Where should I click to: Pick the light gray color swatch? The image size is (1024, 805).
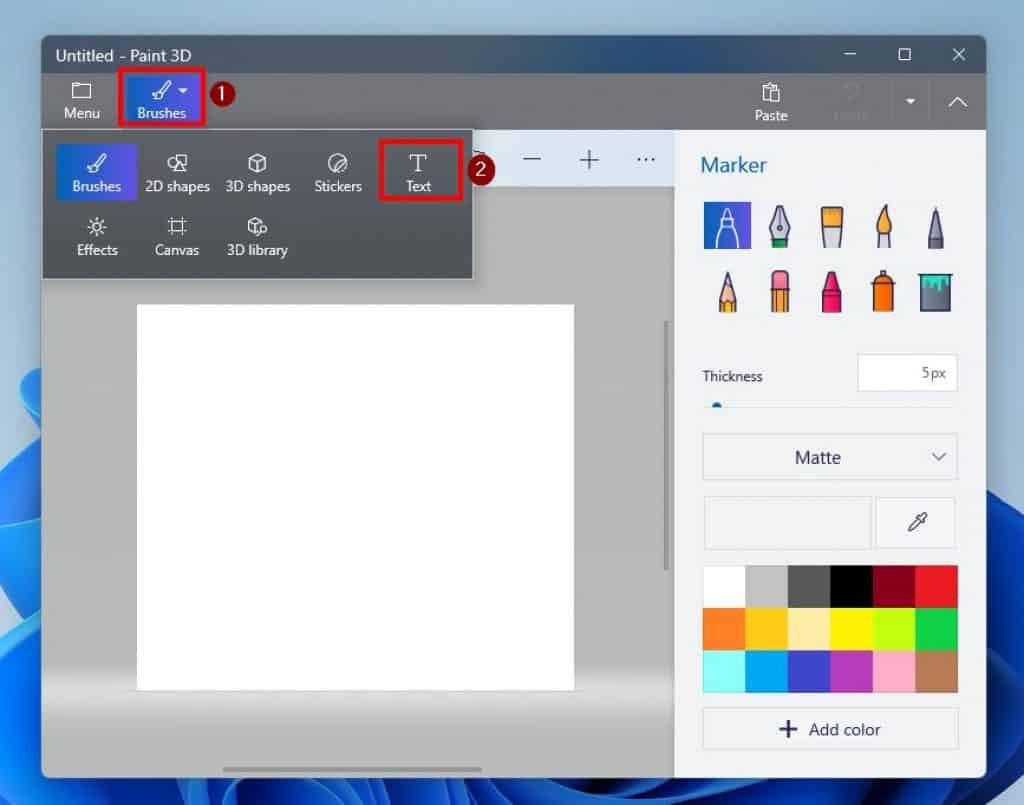pos(766,586)
